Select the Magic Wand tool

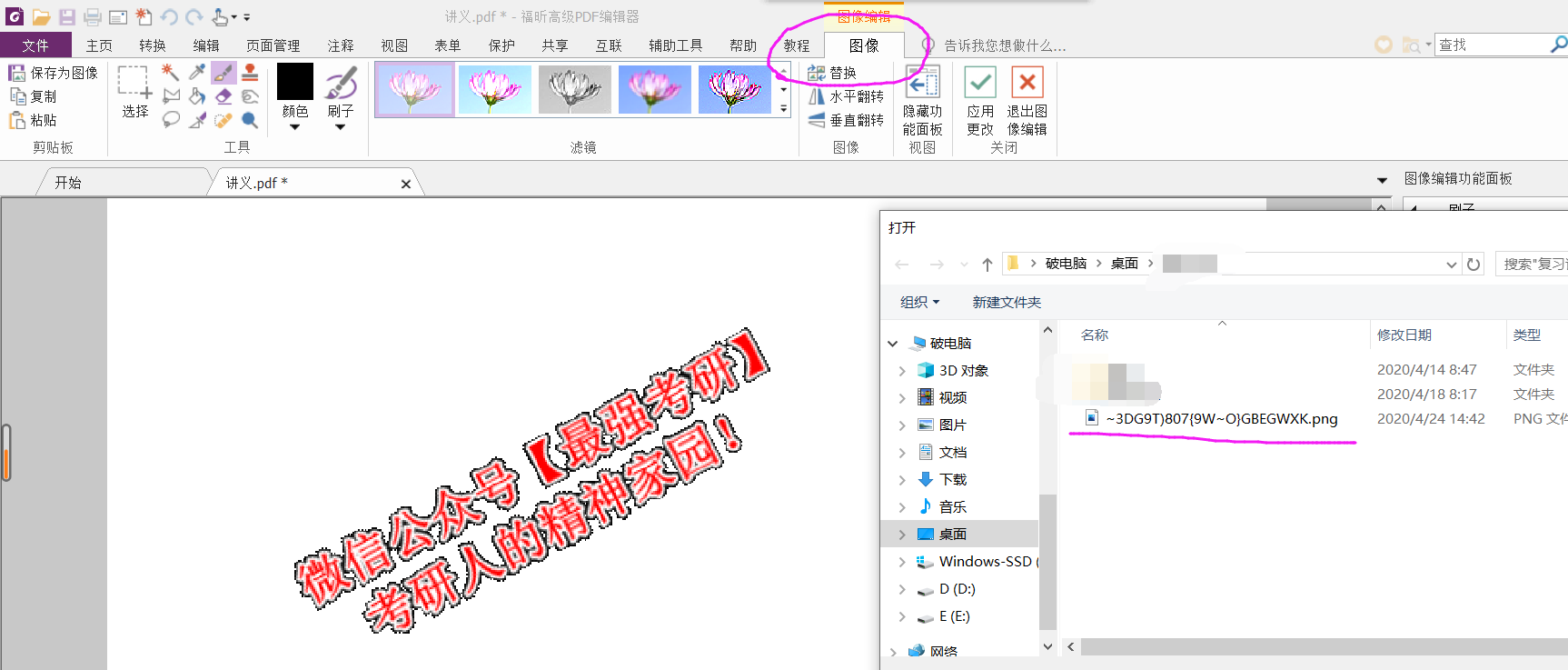point(170,72)
